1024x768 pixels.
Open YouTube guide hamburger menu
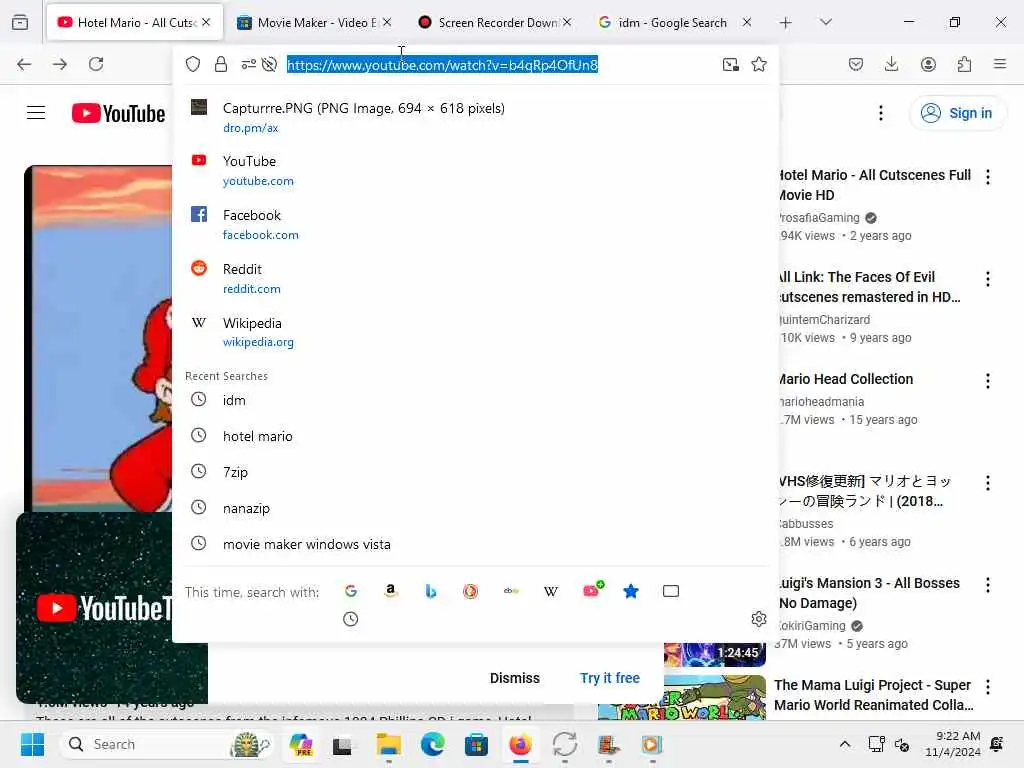pyautogui.click(x=36, y=113)
